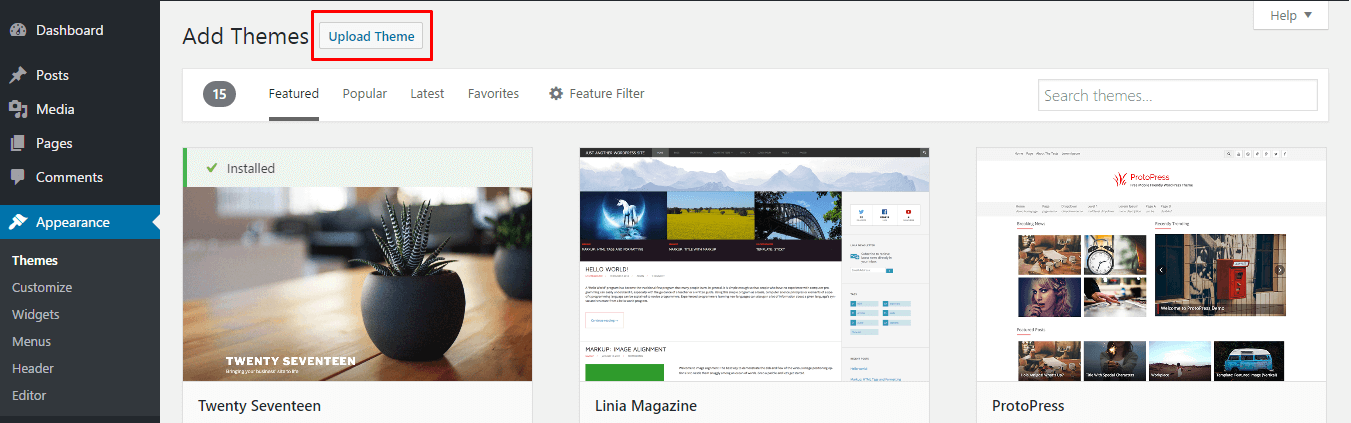Click the Media library icon

pos(18,109)
